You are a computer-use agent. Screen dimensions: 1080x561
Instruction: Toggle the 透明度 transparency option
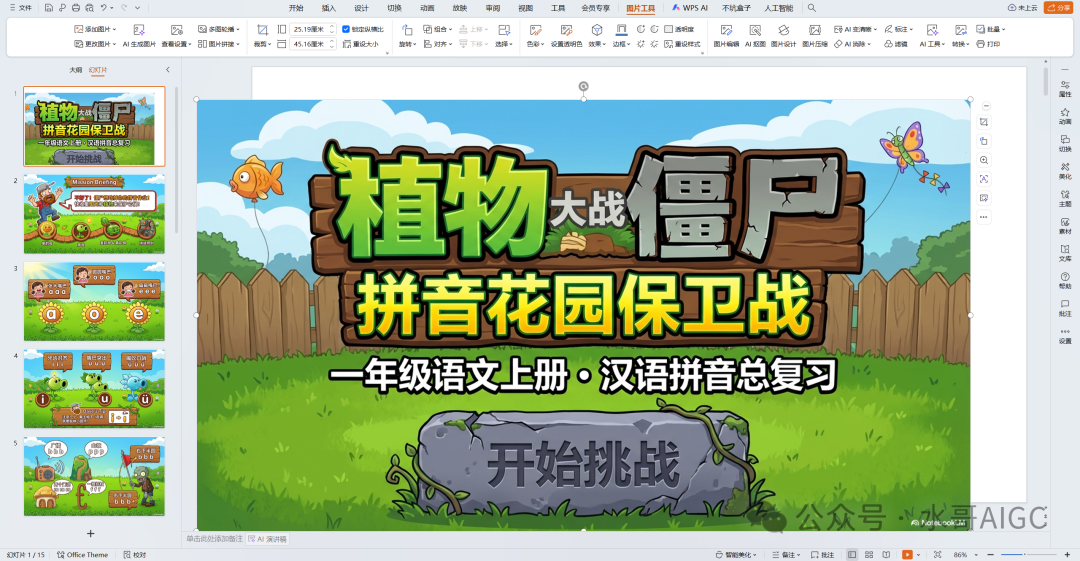click(x=679, y=29)
